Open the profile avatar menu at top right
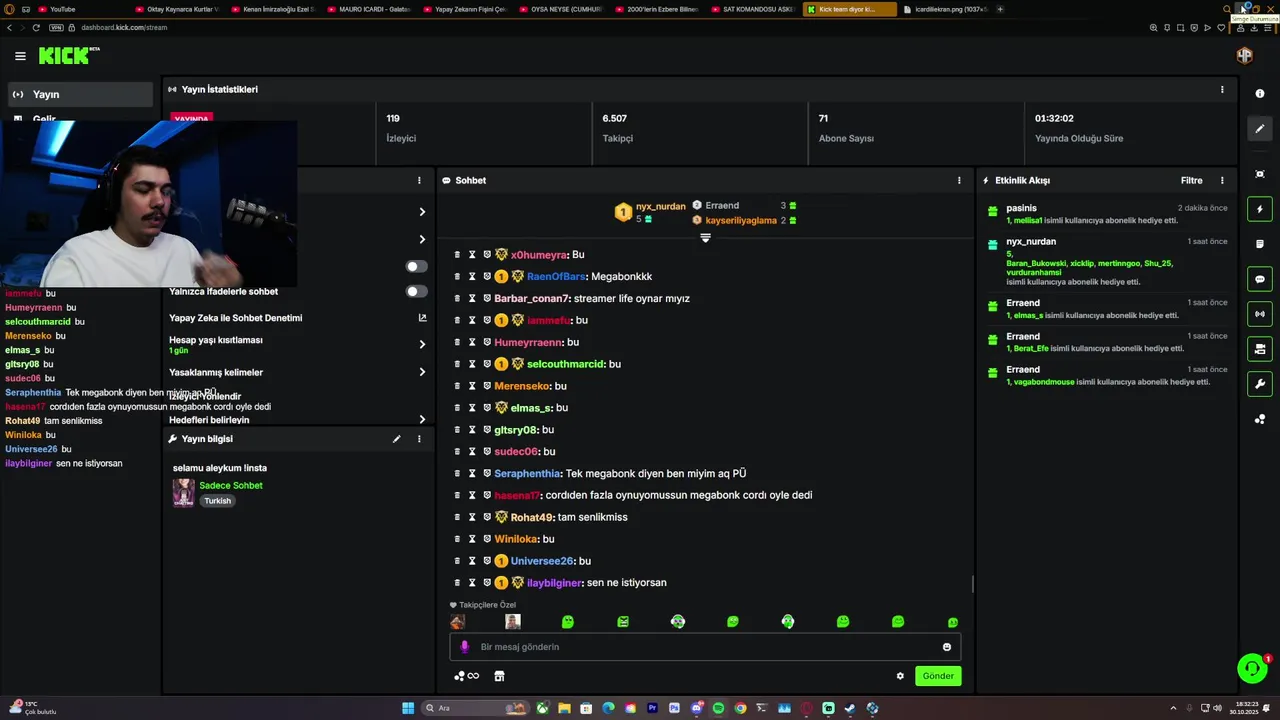This screenshot has height=720, width=1280. coord(1244,56)
